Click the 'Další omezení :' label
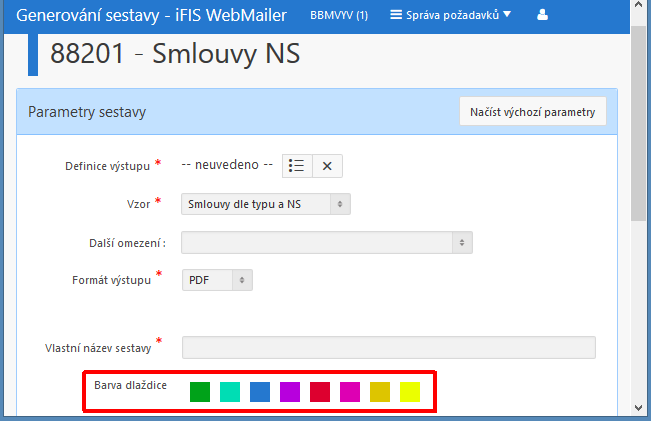Viewport: 651px width, 421px height. pyautogui.click(x=127, y=243)
